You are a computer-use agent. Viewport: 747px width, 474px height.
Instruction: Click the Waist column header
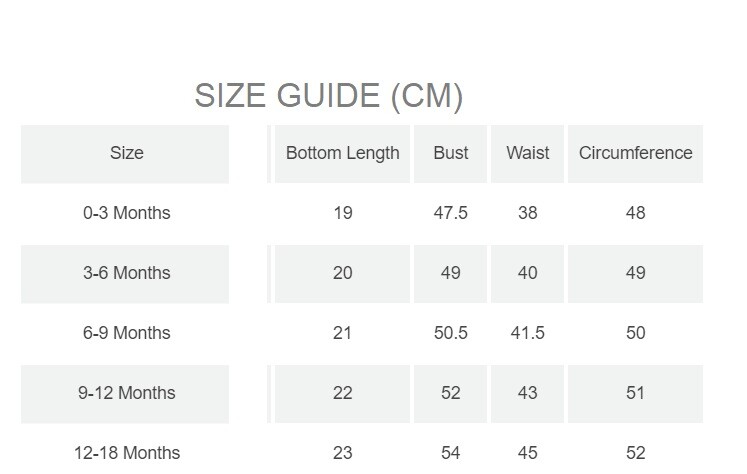tap(528, 153)
